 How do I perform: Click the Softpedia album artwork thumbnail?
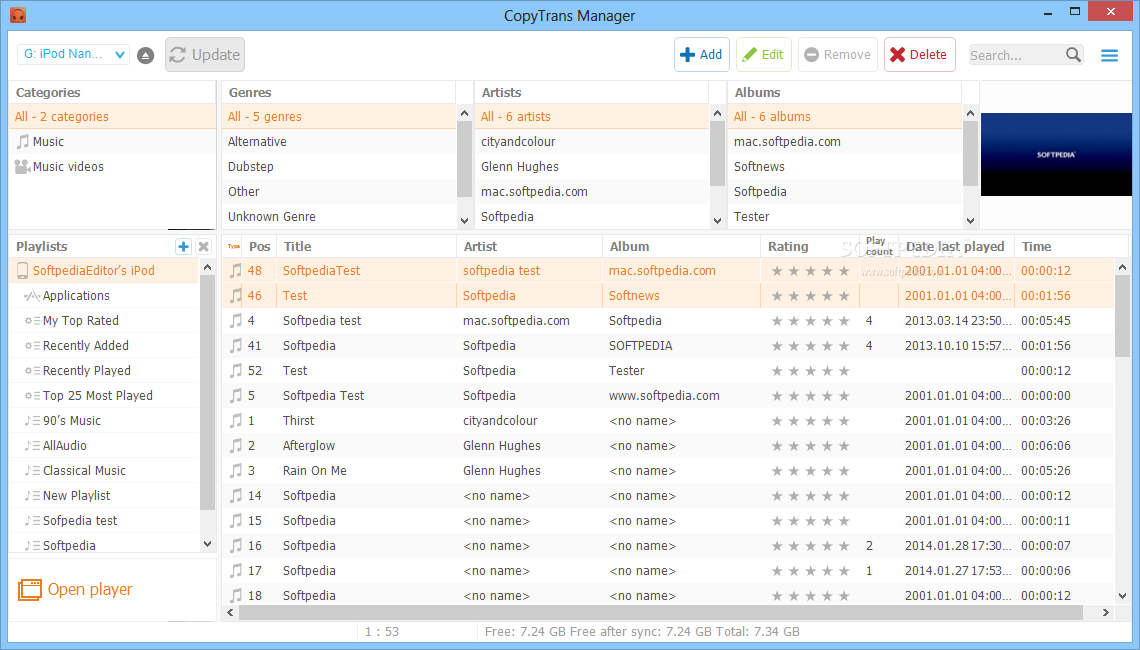click(x=1056, y=154)
